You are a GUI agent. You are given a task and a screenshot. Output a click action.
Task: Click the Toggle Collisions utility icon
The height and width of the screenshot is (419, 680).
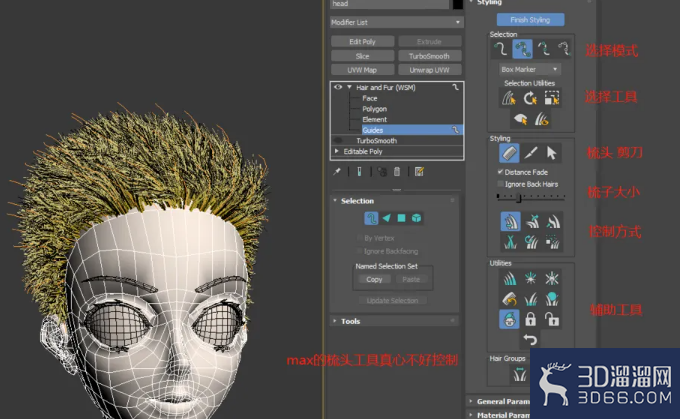(x=552, y=299)
